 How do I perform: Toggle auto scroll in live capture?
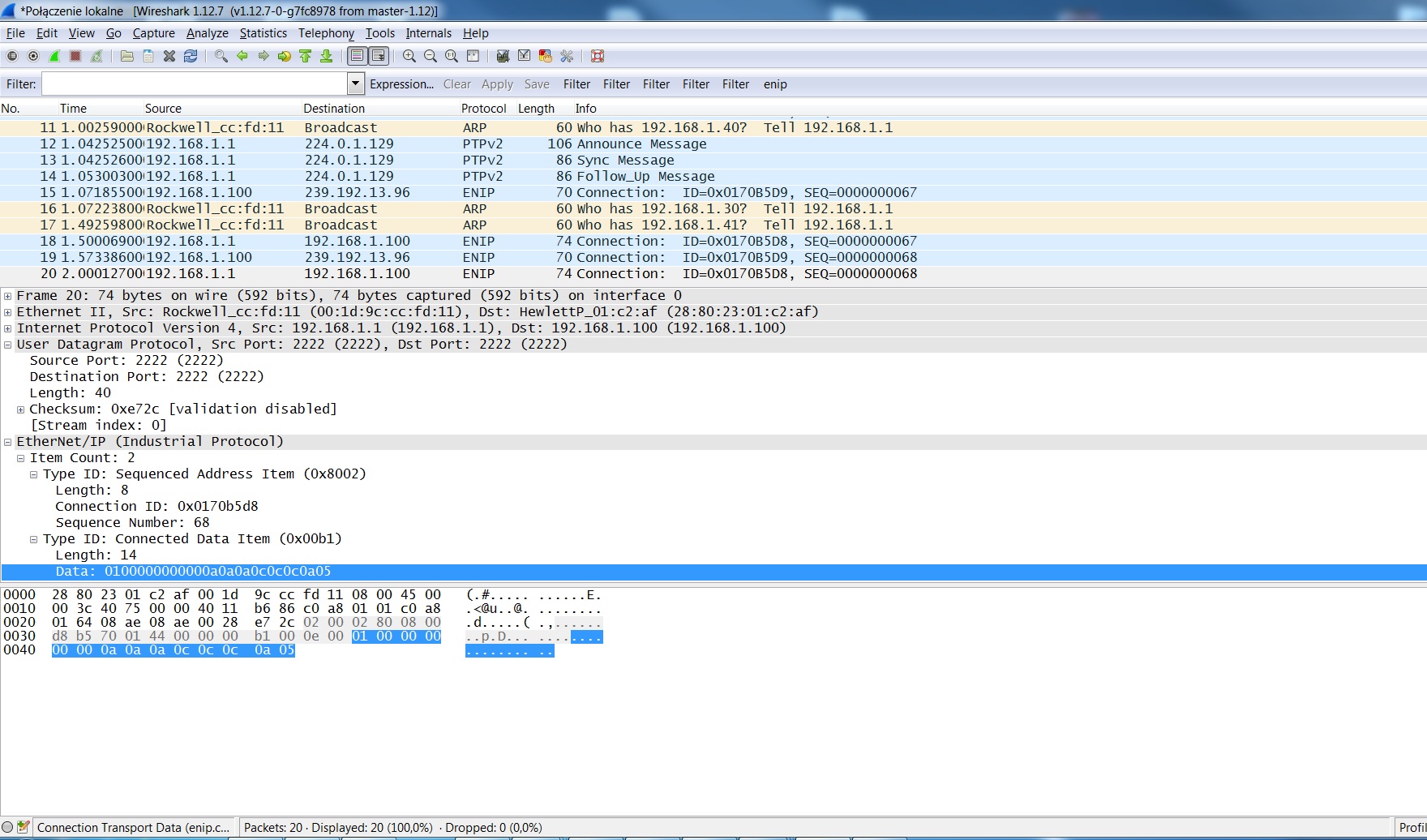click(x=378, y=56)
